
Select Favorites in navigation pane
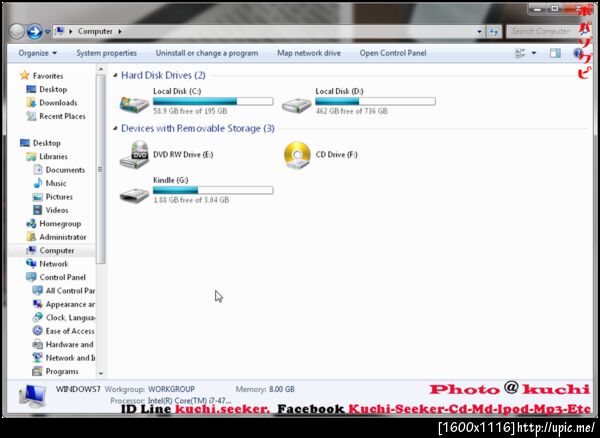click(x=48, y=76)
